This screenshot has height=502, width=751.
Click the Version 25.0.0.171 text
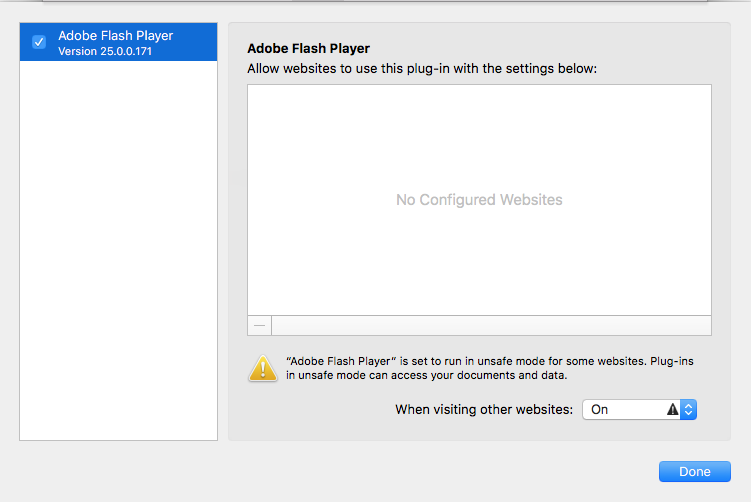(x=105, y=51)
